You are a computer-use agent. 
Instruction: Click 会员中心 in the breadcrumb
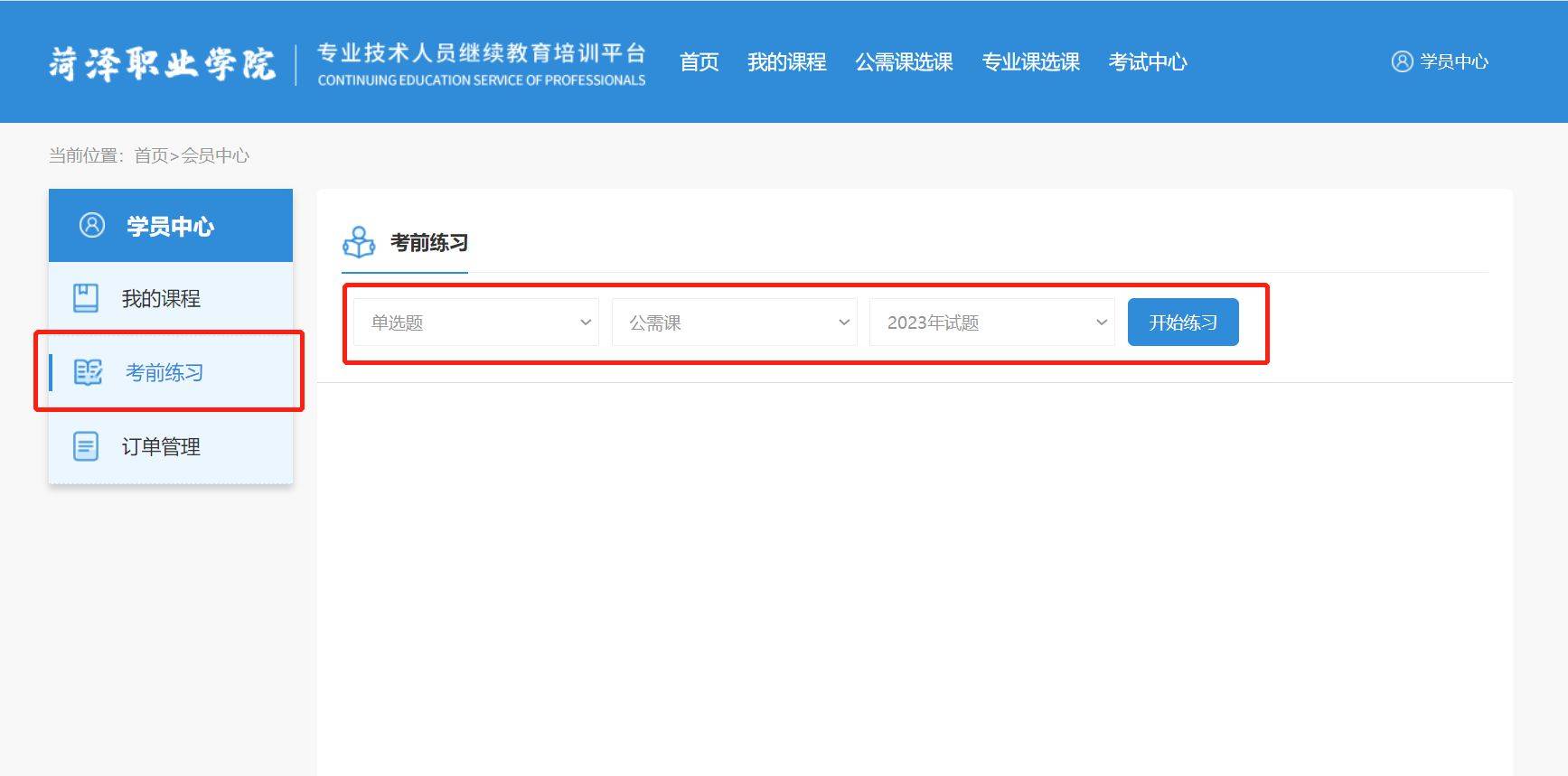coord(215,155)
